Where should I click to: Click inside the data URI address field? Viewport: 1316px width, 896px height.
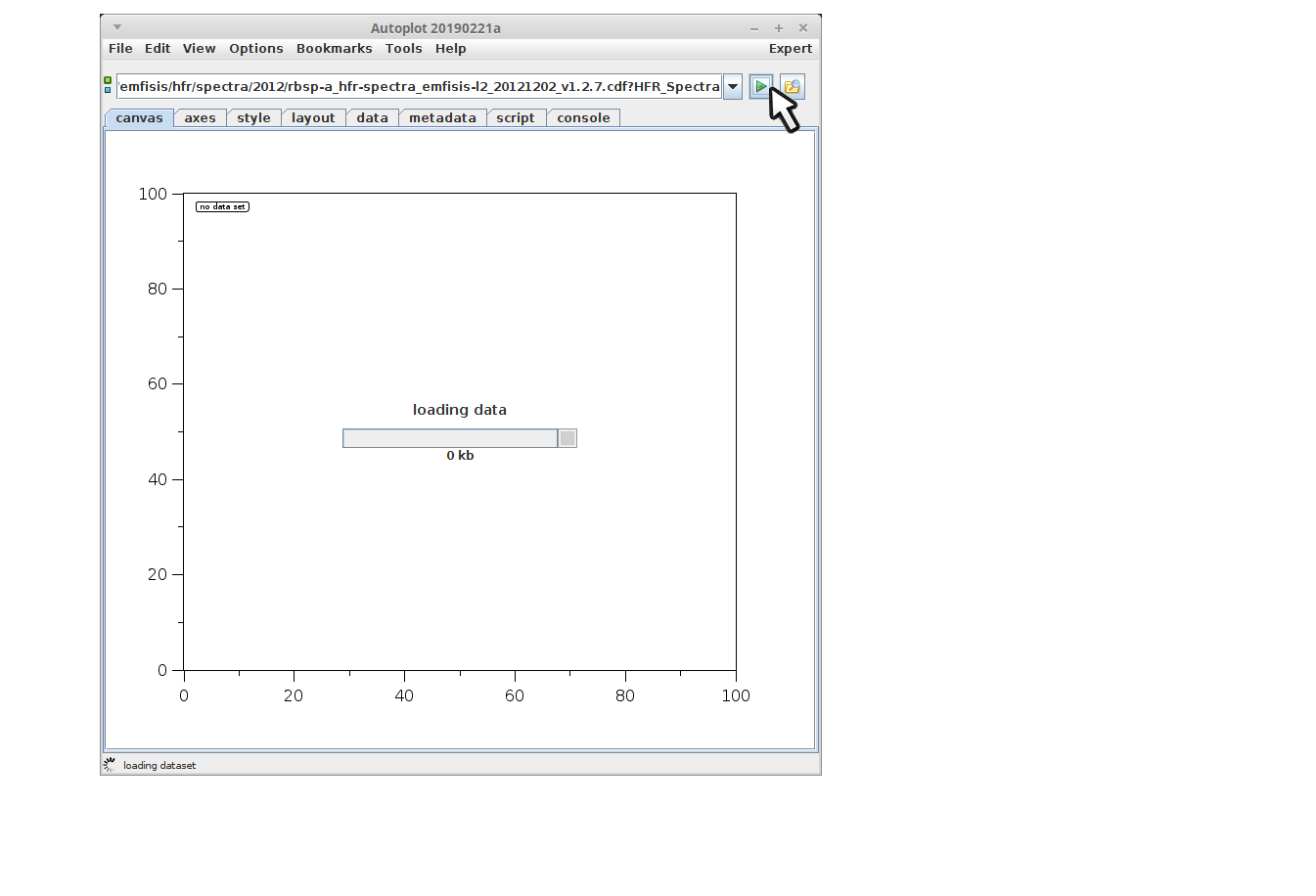click(419, 87)
